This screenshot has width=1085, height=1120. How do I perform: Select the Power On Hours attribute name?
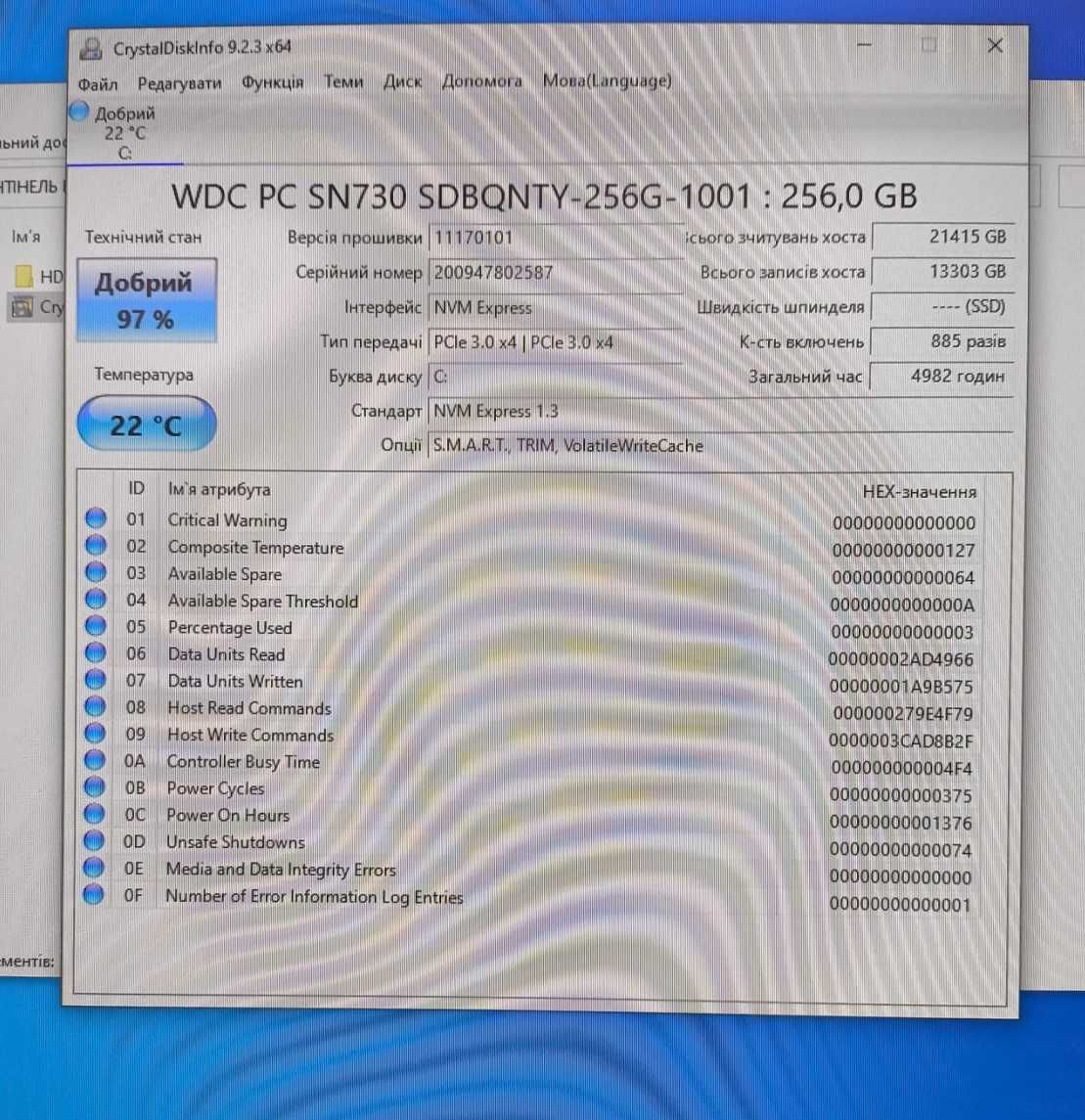pyautogui.click(x=228, y=815)
